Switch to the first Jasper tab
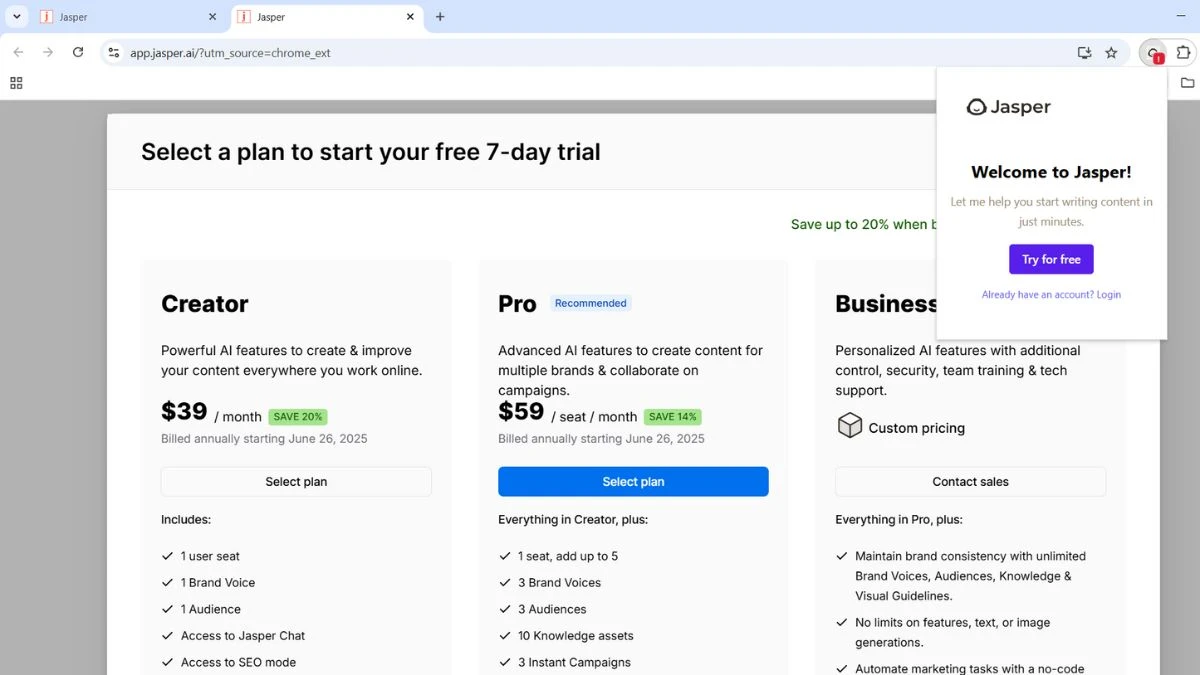 tap(128, 17)
